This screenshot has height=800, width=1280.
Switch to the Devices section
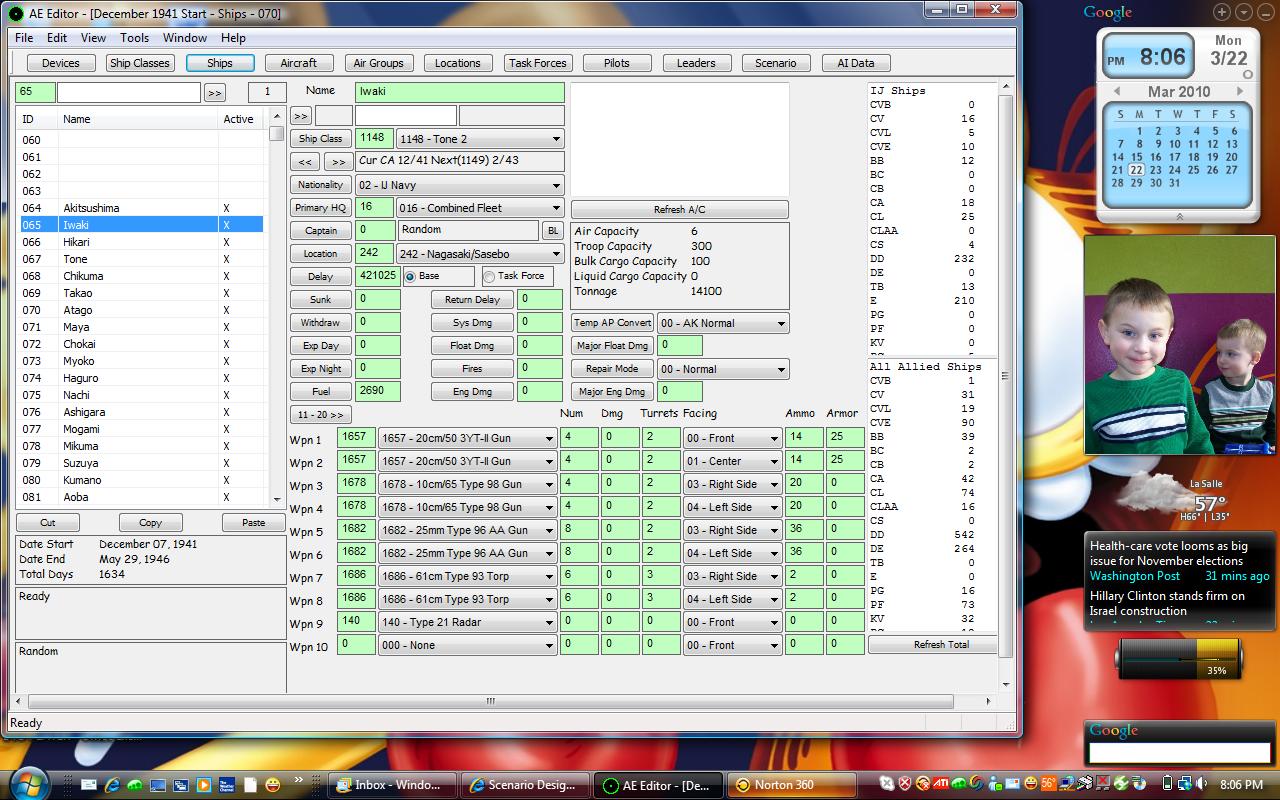61,63
